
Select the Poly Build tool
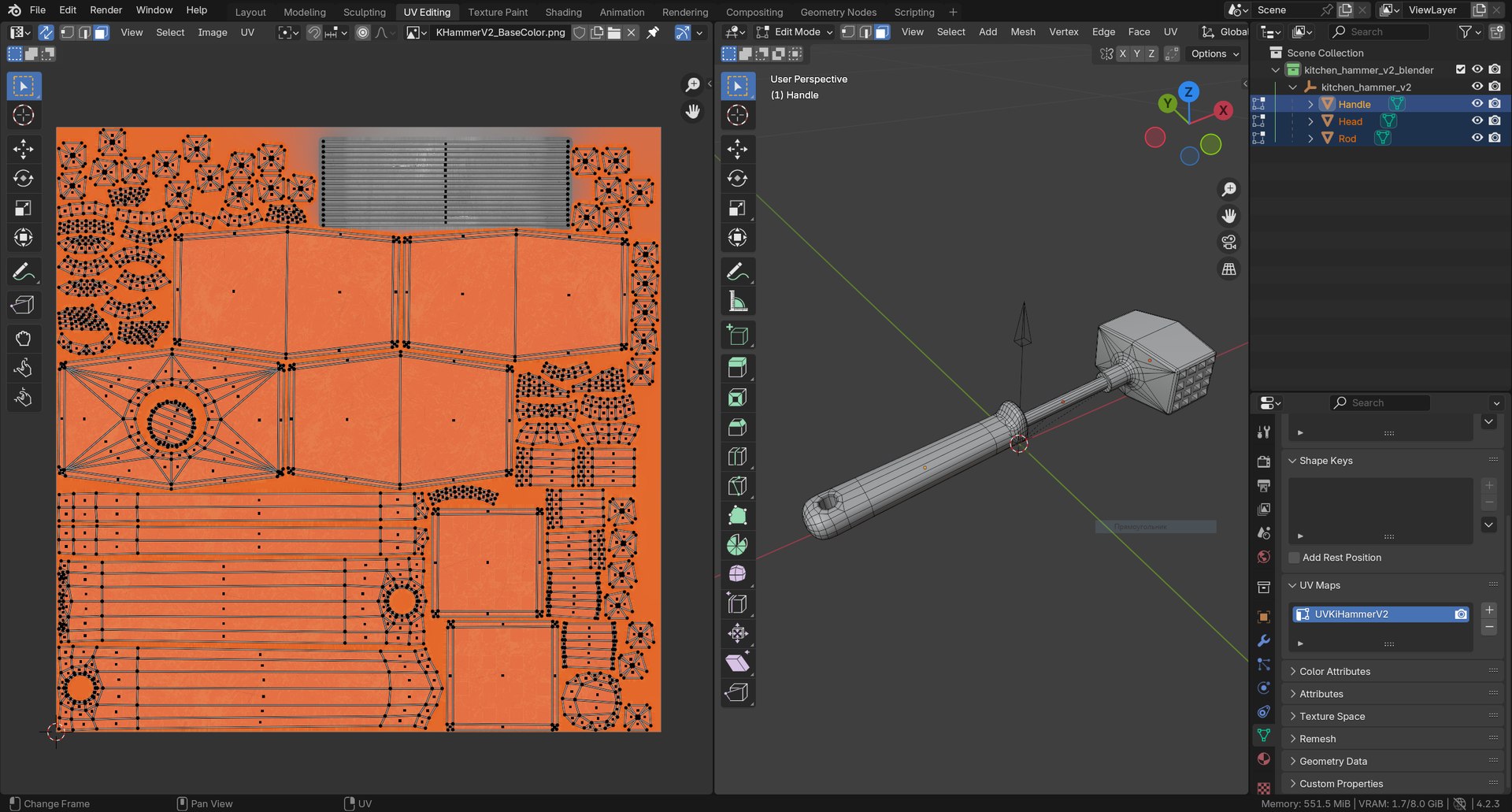point(738,516)
